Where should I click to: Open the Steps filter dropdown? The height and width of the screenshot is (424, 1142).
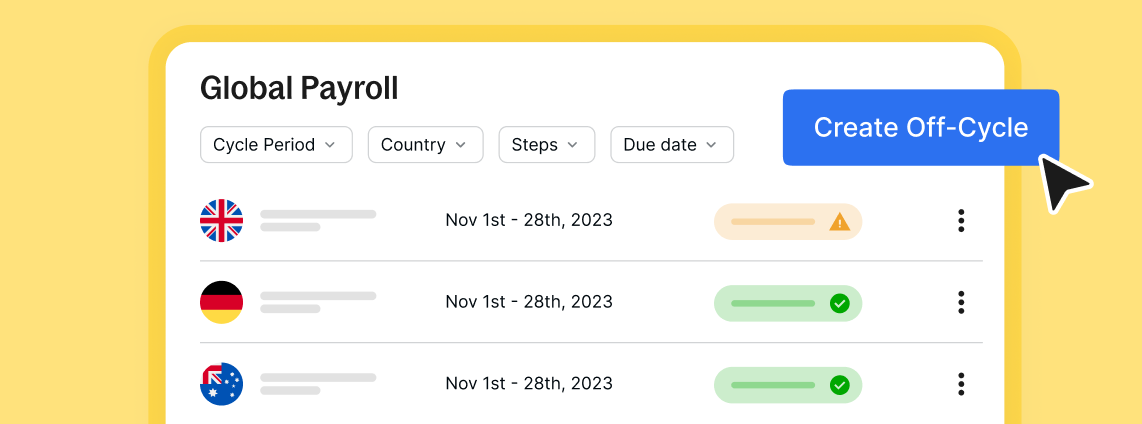pos(546,145)
